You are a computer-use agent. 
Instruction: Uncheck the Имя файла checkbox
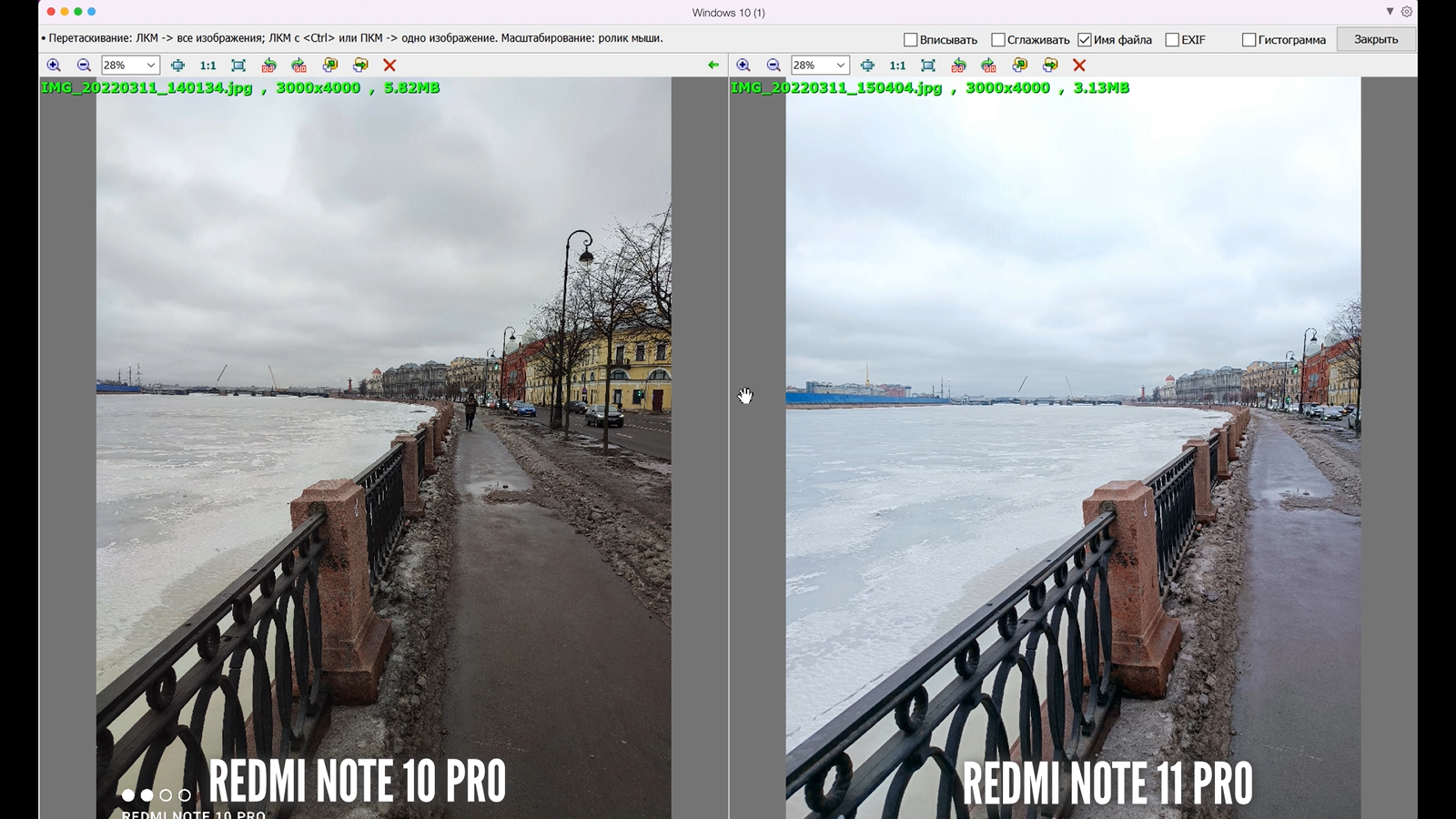(x=1084, y=40)
